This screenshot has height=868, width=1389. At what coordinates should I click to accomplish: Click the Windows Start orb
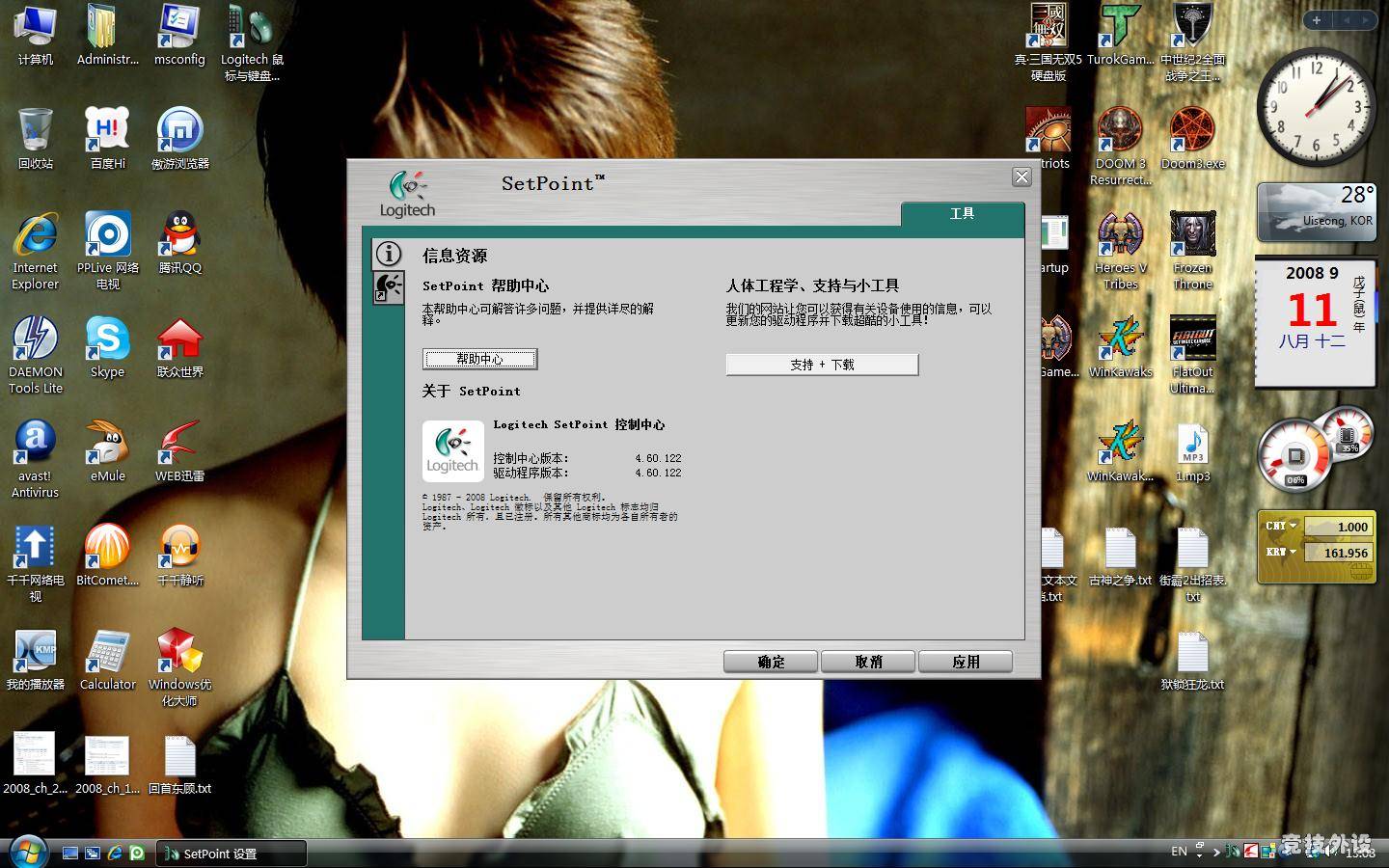(26, 852)
